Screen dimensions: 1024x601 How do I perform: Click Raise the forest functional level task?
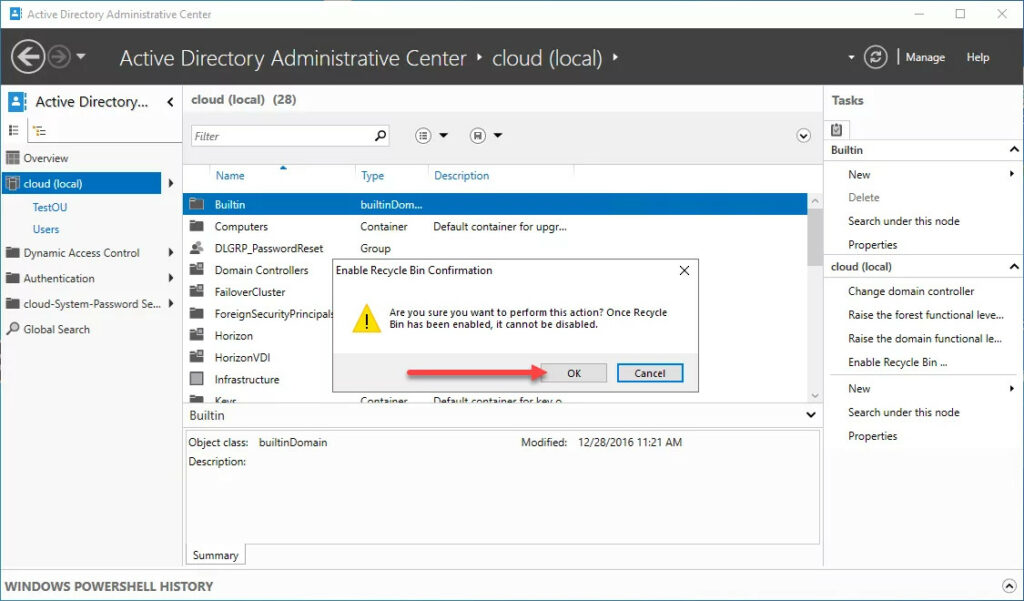925,315
